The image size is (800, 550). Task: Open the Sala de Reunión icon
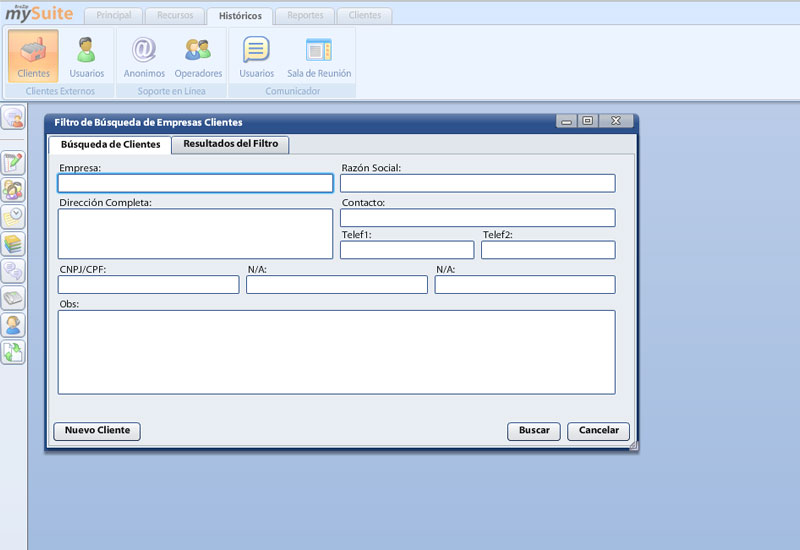coord(319,55)
